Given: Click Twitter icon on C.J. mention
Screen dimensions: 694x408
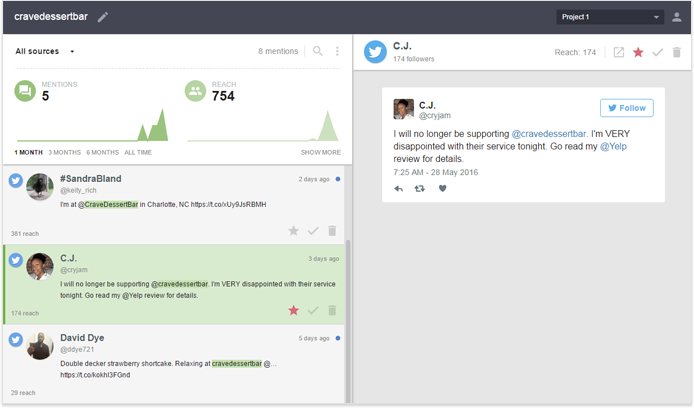Looking at the screenshot, I should pos(16,260).
